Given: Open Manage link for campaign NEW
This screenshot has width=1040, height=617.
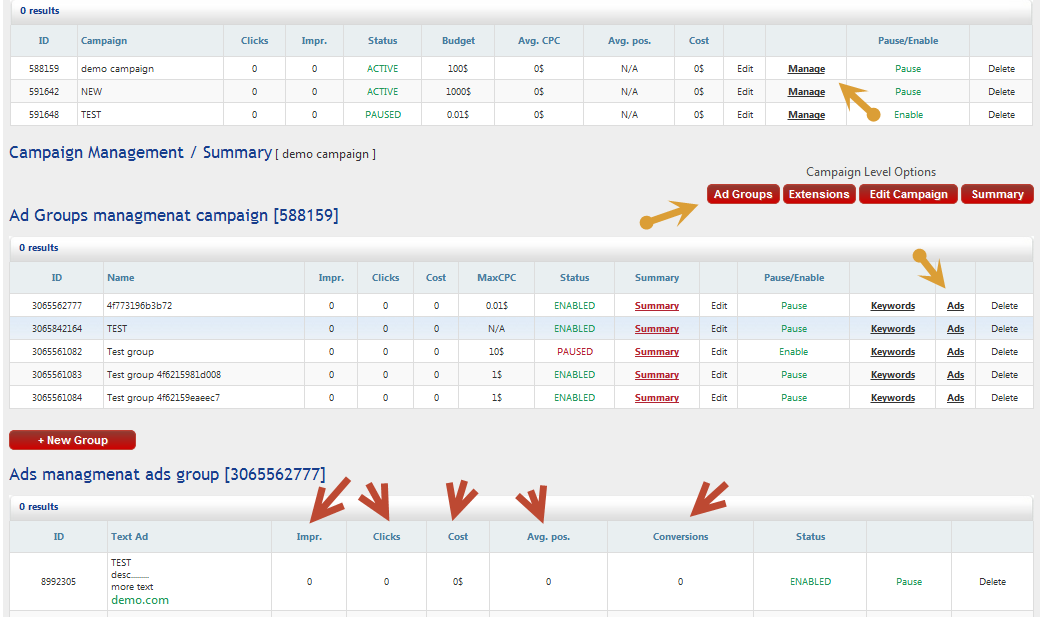Looking at the screenshot, I should 806,92.
